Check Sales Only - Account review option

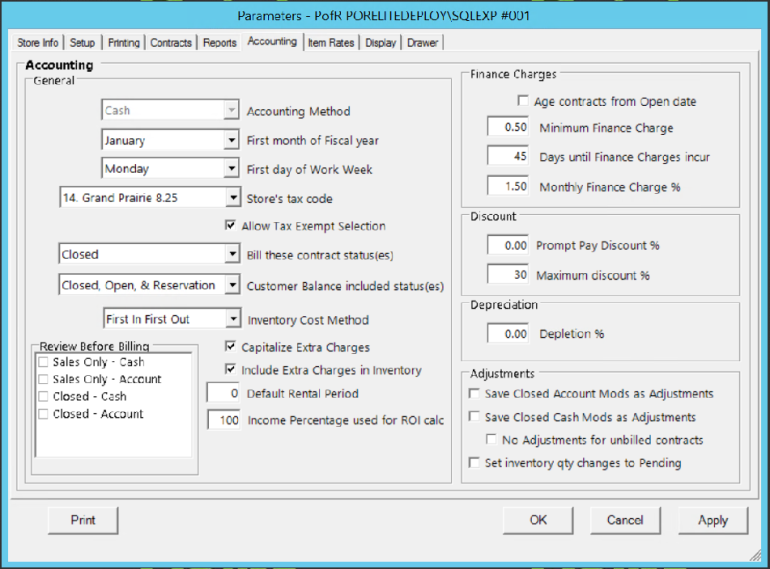click(x=44, y=379)
